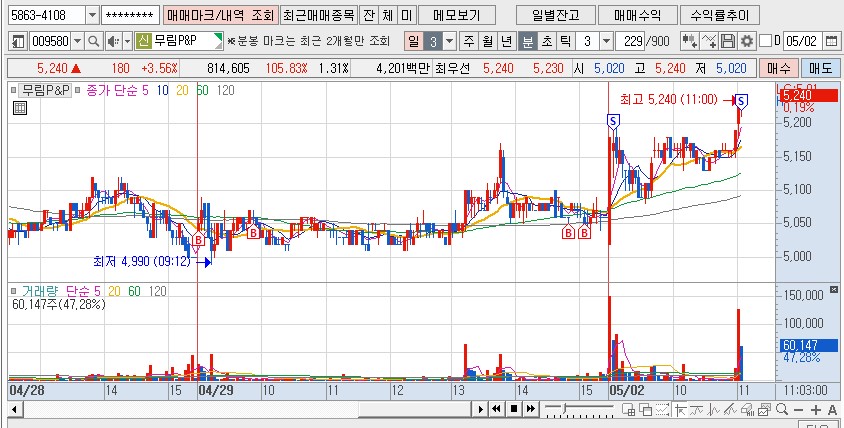Open chart settings gear icon
Image resolution: width=844 pixels, height=428 pixels.
(x=746, y=41)
